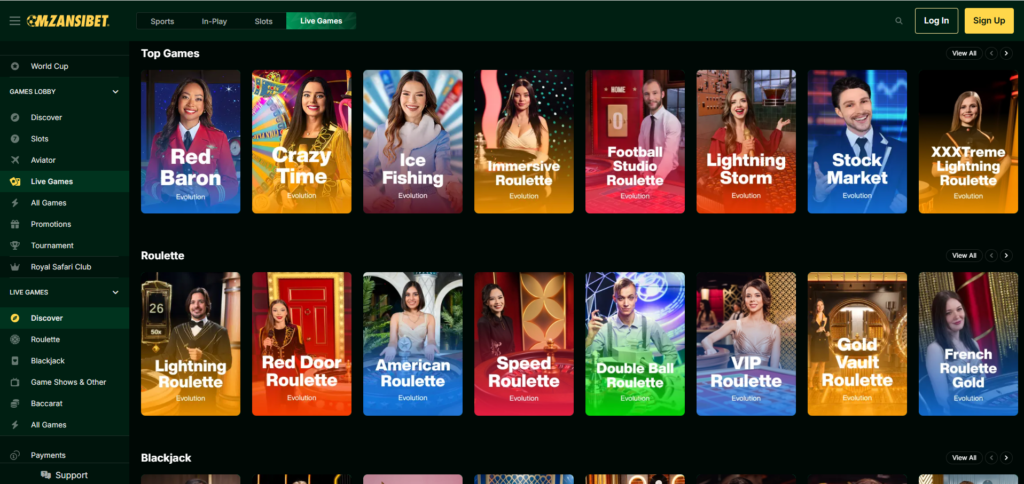Open Promotions from the sidebar
The width and height of the screenshot is (1024, 484).
[65, 224]
